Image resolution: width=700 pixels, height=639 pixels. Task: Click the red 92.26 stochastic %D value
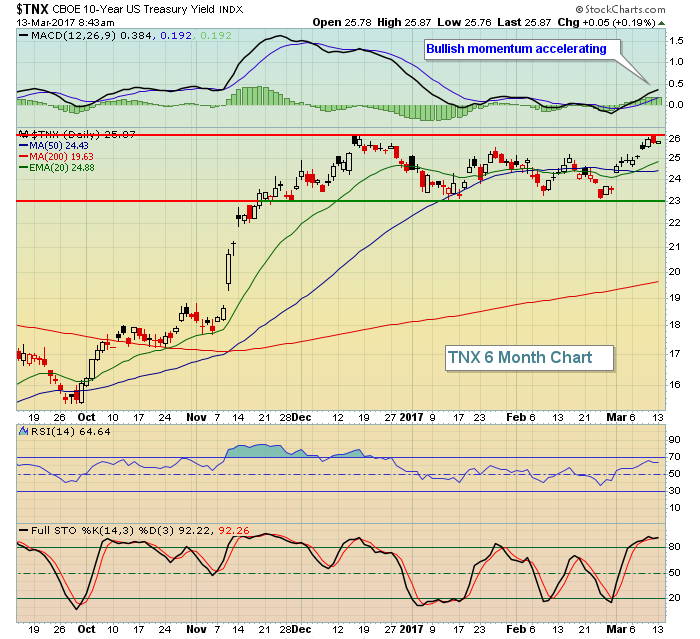233,530
